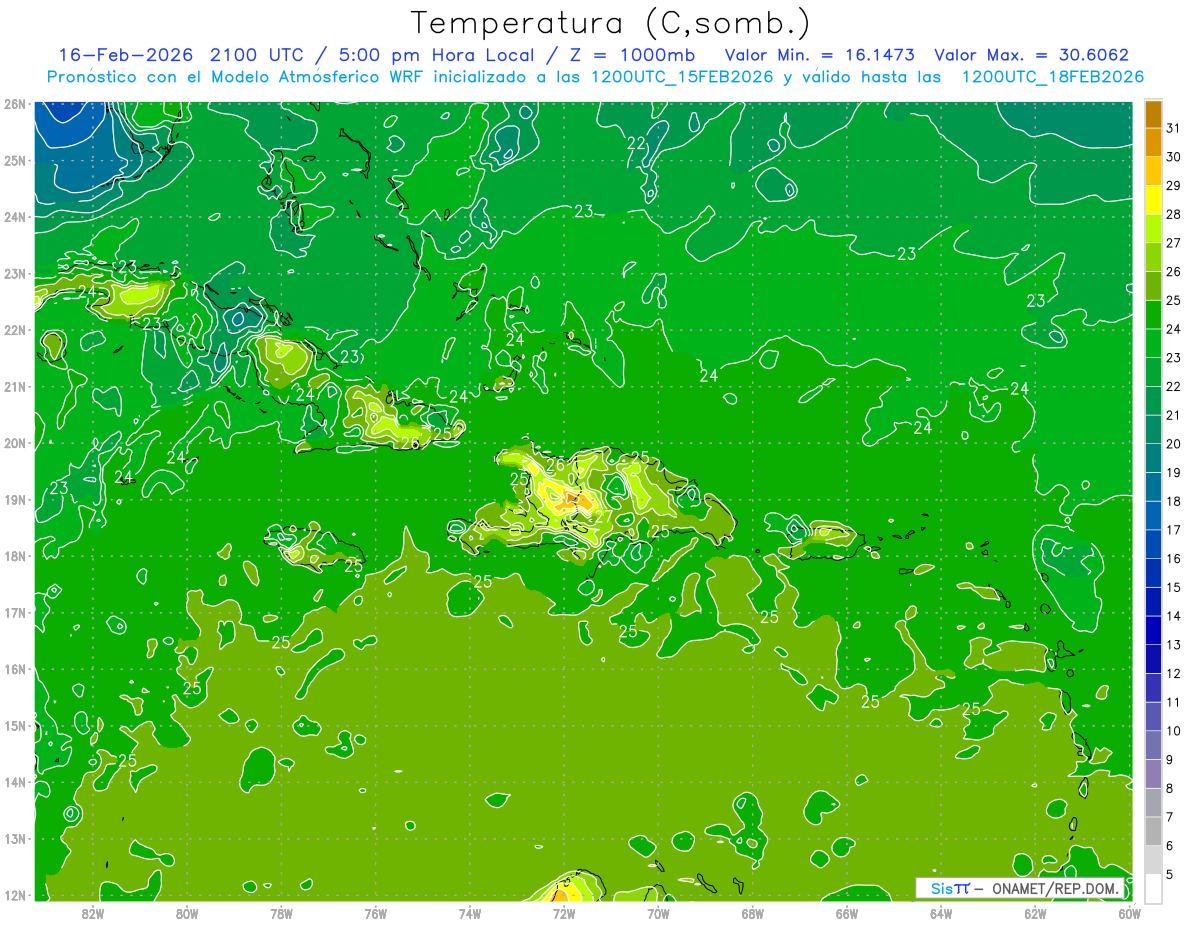The width and height of the screenshot is (1200, 927).
Task: Click the 76W longitude axis label
Action: (x=375, y=913)
